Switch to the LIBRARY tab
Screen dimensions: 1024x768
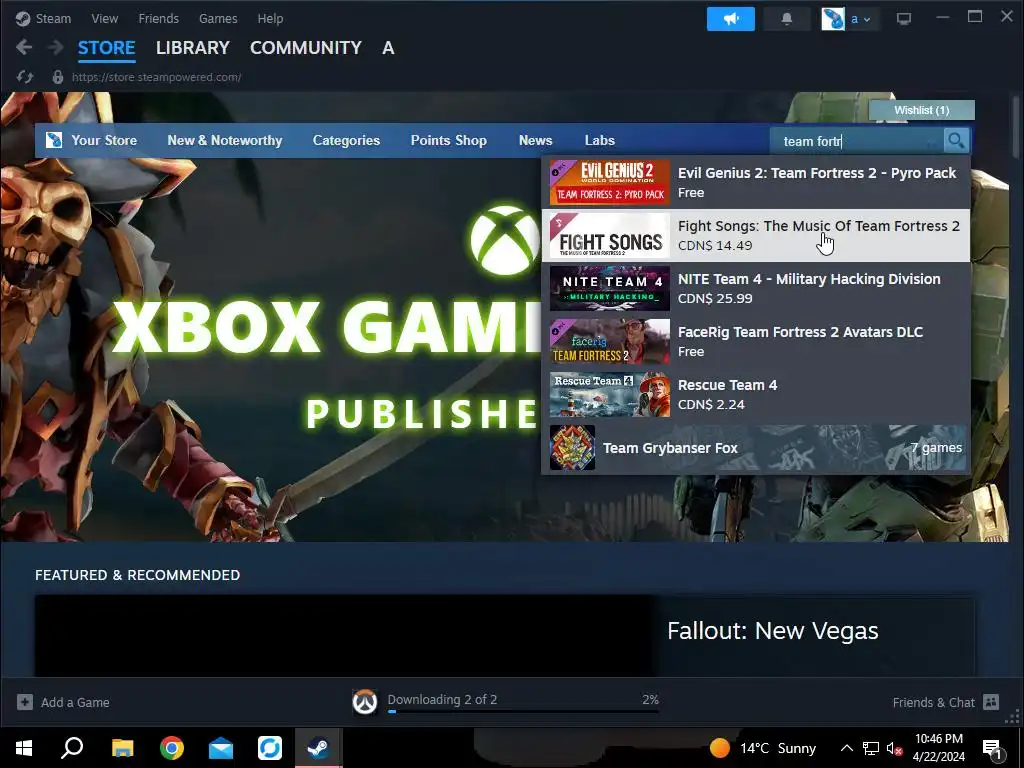coord(193,48)
